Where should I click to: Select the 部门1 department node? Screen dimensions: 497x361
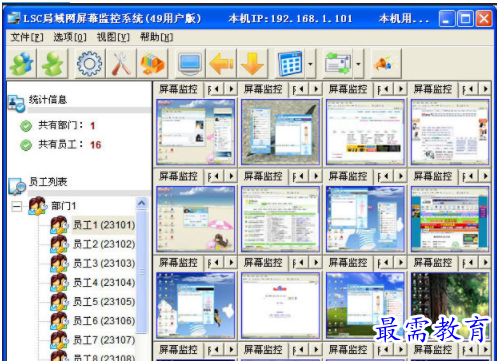pos(63,206)
